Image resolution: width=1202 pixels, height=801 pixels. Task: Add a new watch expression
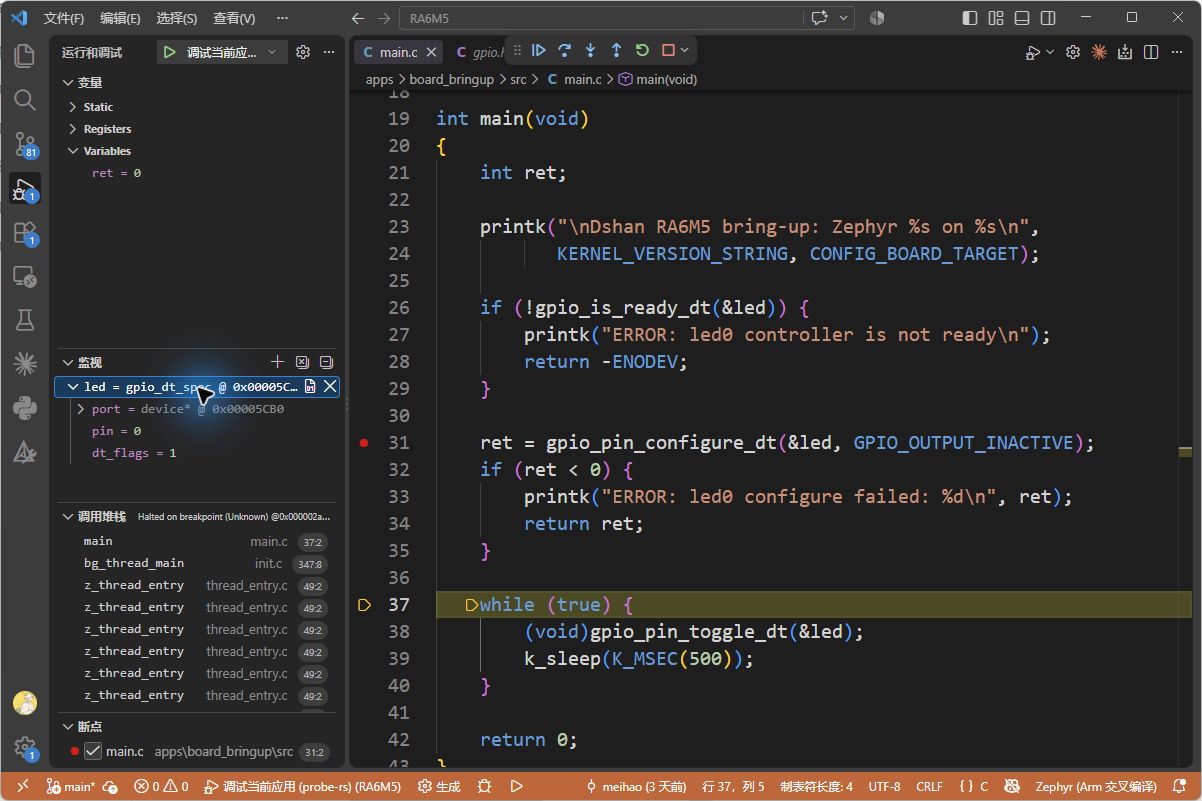point(278,362)
